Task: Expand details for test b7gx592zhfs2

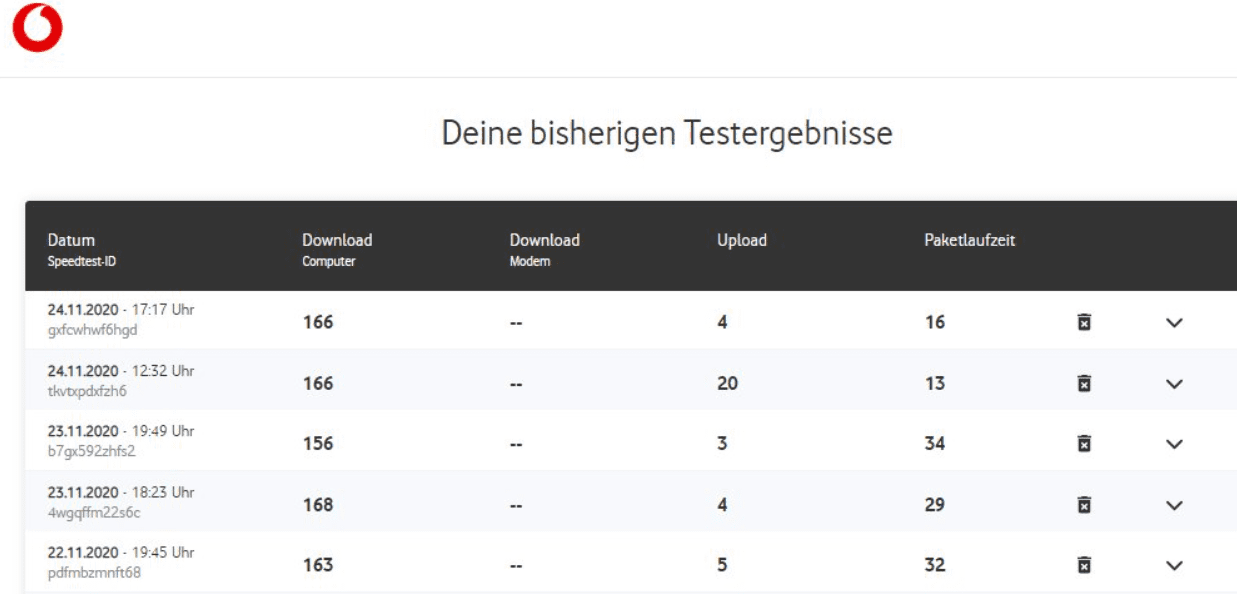Action: coord(1175,444)
